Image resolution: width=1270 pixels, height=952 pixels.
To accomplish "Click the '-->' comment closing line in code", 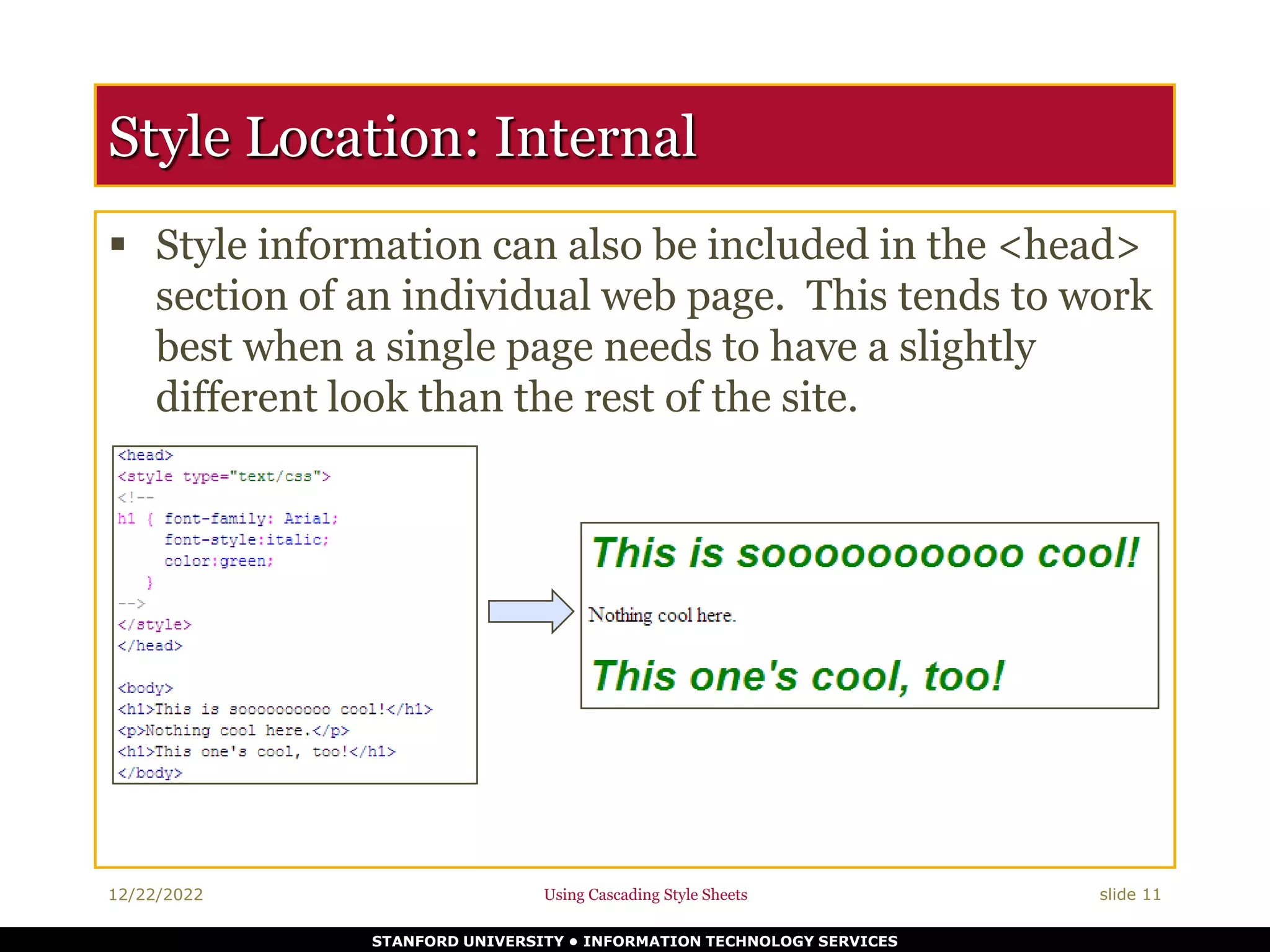I will [x=131, y=603].
